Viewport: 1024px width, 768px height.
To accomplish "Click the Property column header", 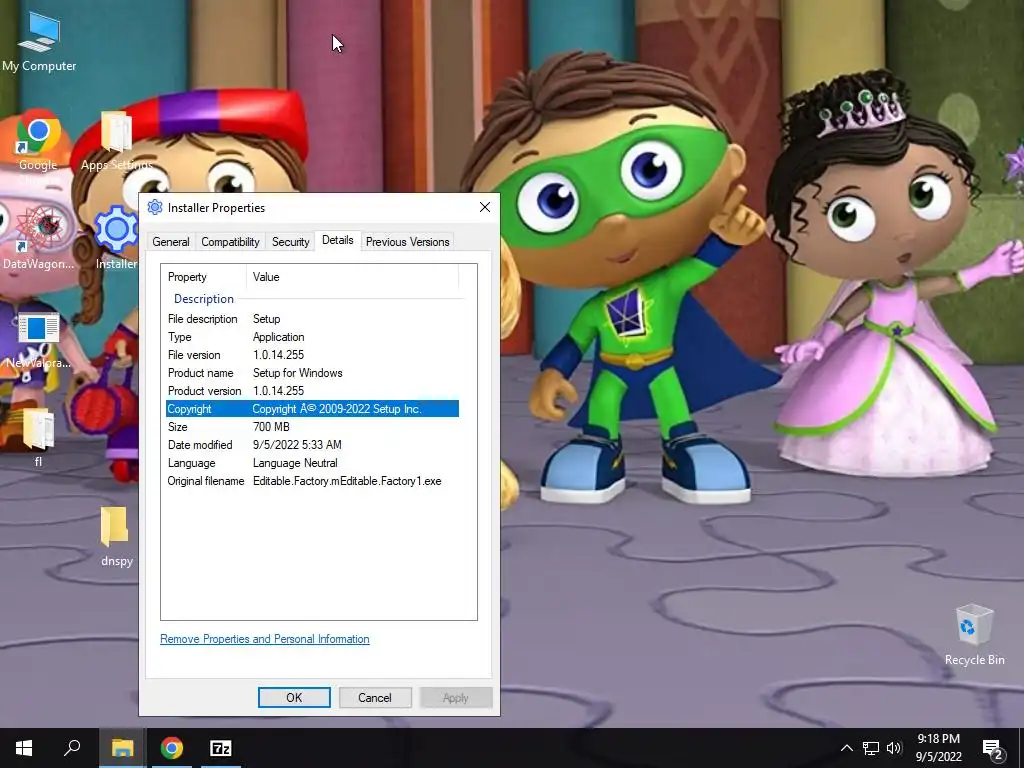I will (204, 277).
